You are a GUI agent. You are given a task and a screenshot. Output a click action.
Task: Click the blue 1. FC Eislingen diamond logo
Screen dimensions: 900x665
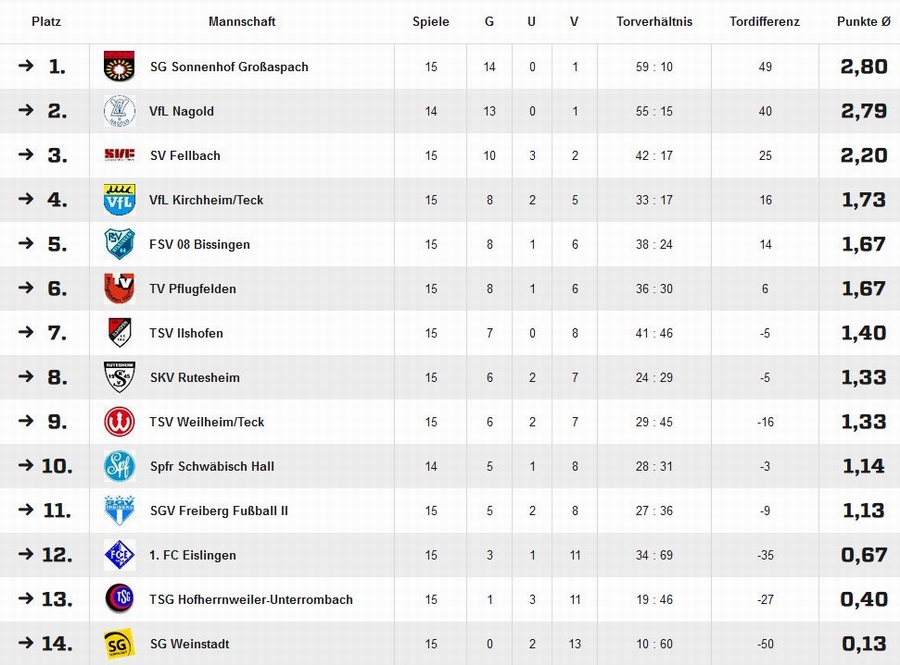[x=119, y=555]
